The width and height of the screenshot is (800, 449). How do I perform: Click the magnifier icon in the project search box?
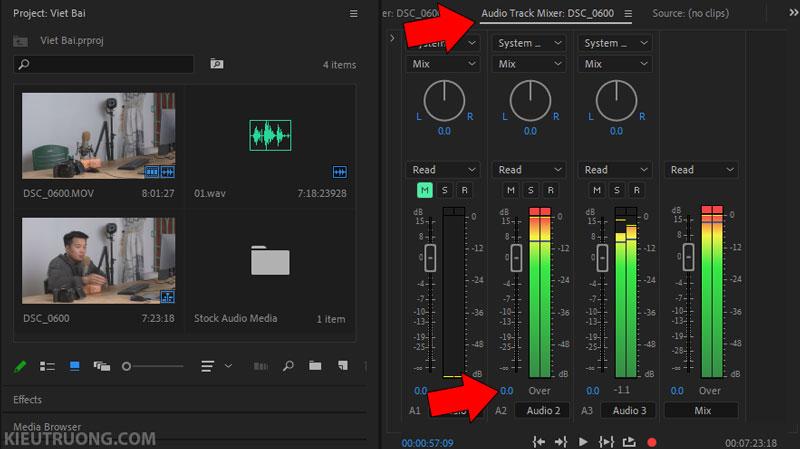point(24,64)
